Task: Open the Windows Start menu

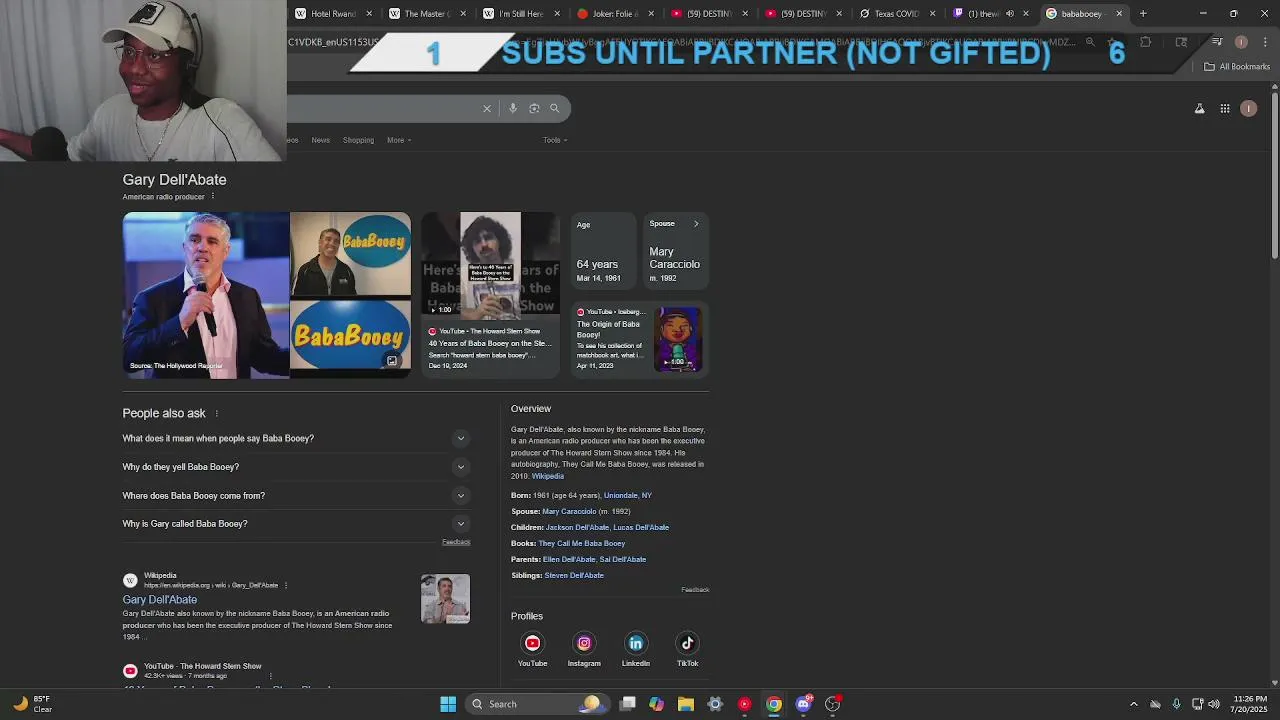Action: point(448,704)
